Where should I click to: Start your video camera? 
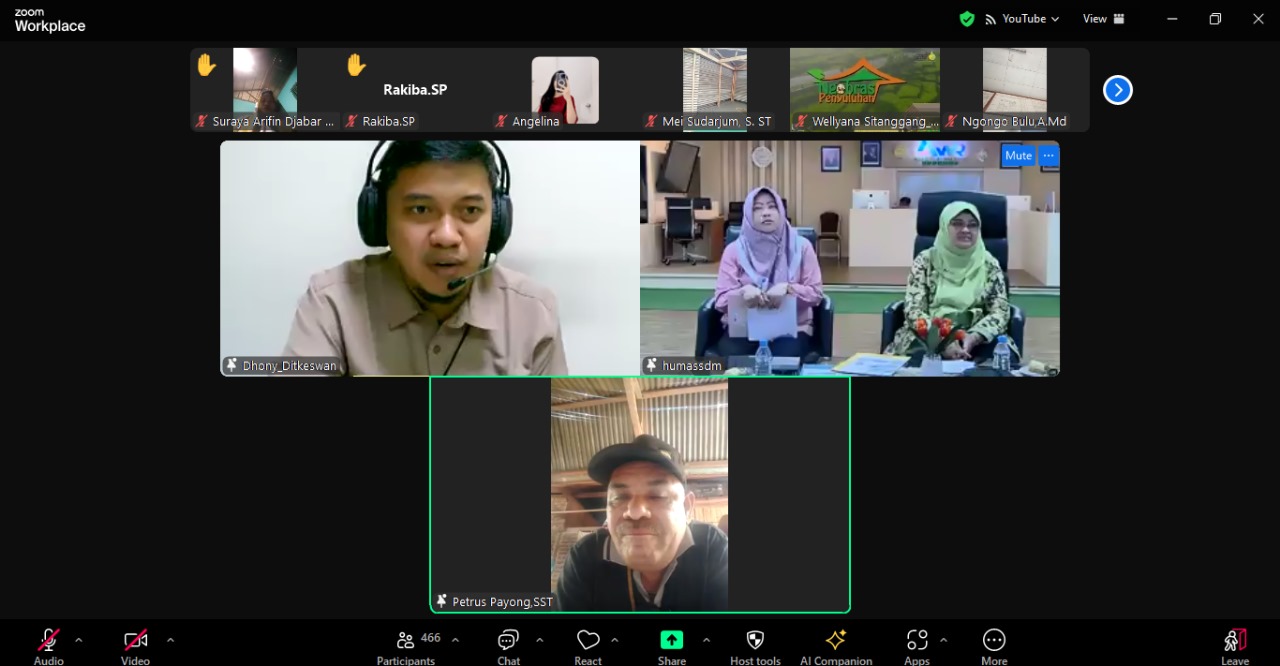(134, 641)
